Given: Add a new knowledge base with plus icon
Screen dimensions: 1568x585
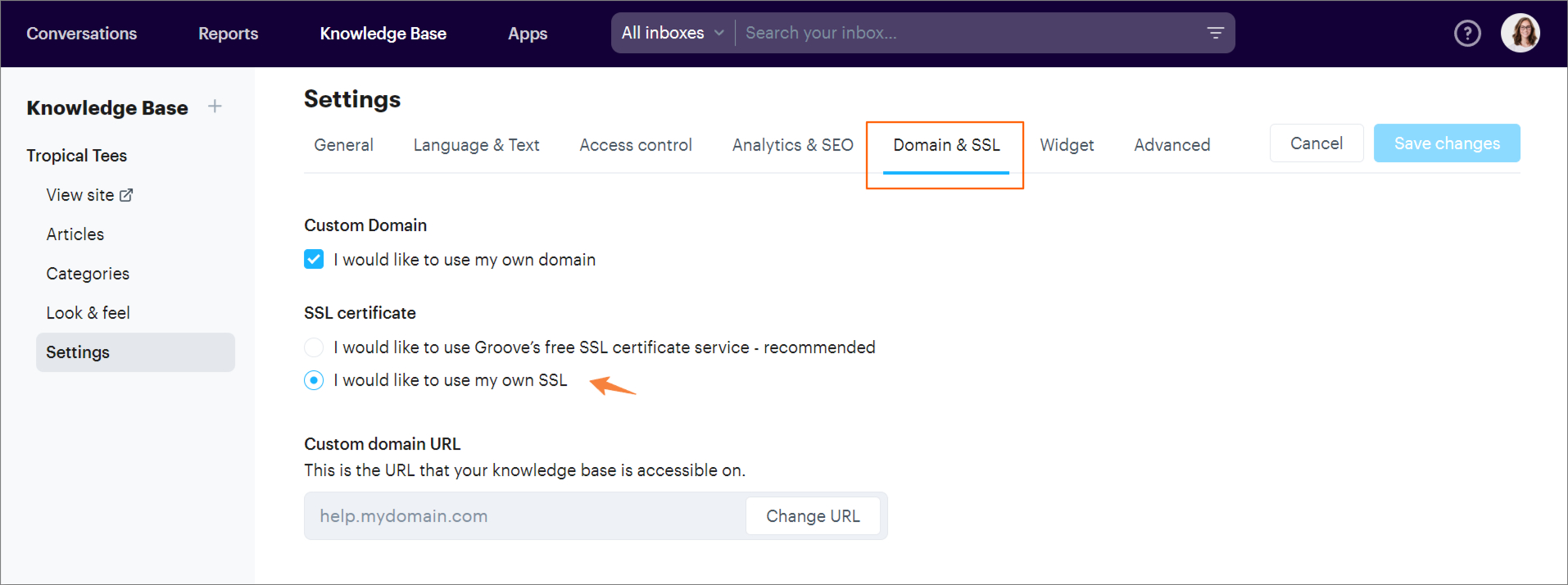Looking at the screenshot, I should (215, 107).
